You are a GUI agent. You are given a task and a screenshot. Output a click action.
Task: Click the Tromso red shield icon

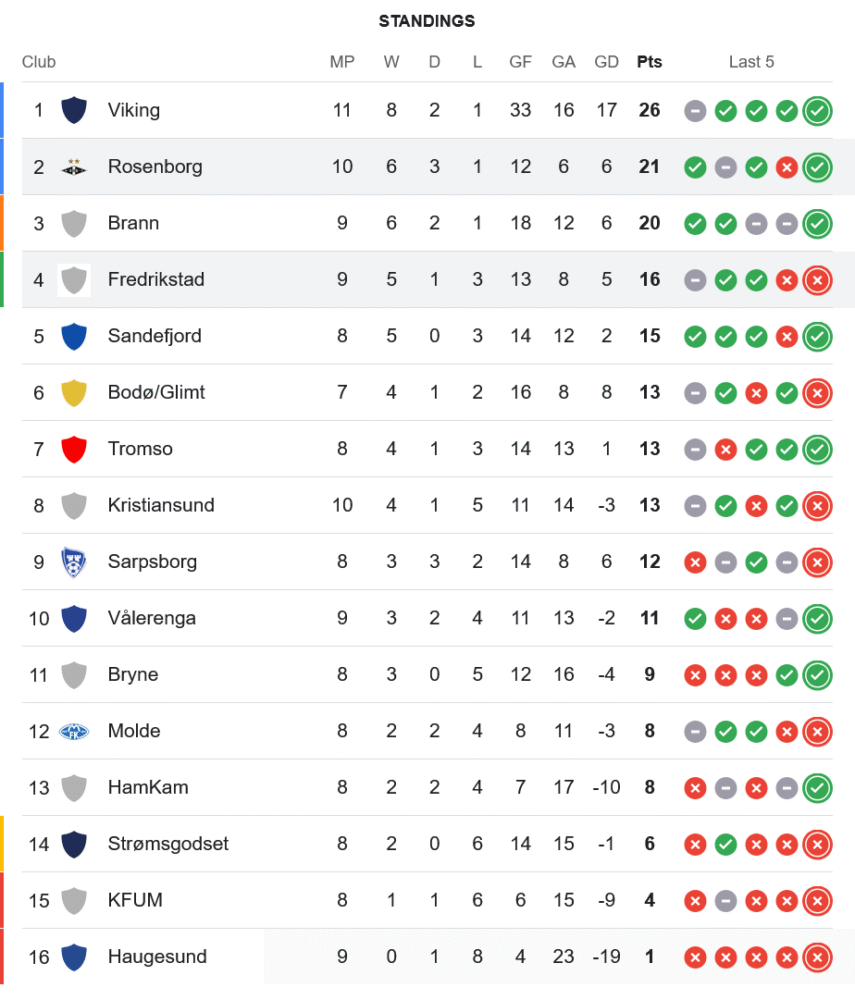tap(74, 449)
